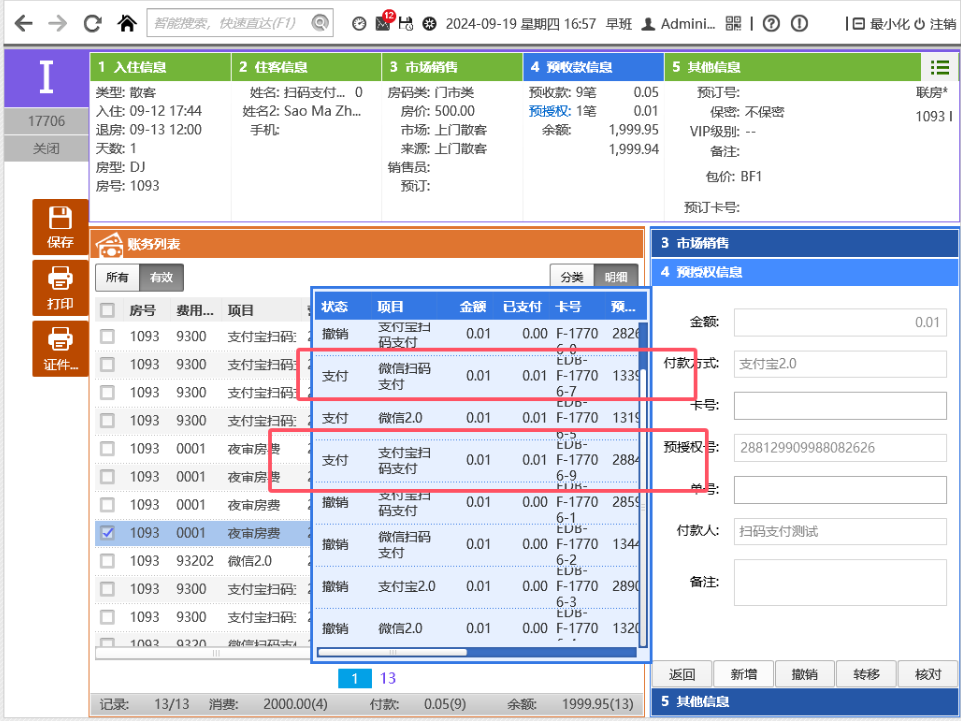
Task: Click the home icon in the top toolbar
Action: click(x=127, y=22)
